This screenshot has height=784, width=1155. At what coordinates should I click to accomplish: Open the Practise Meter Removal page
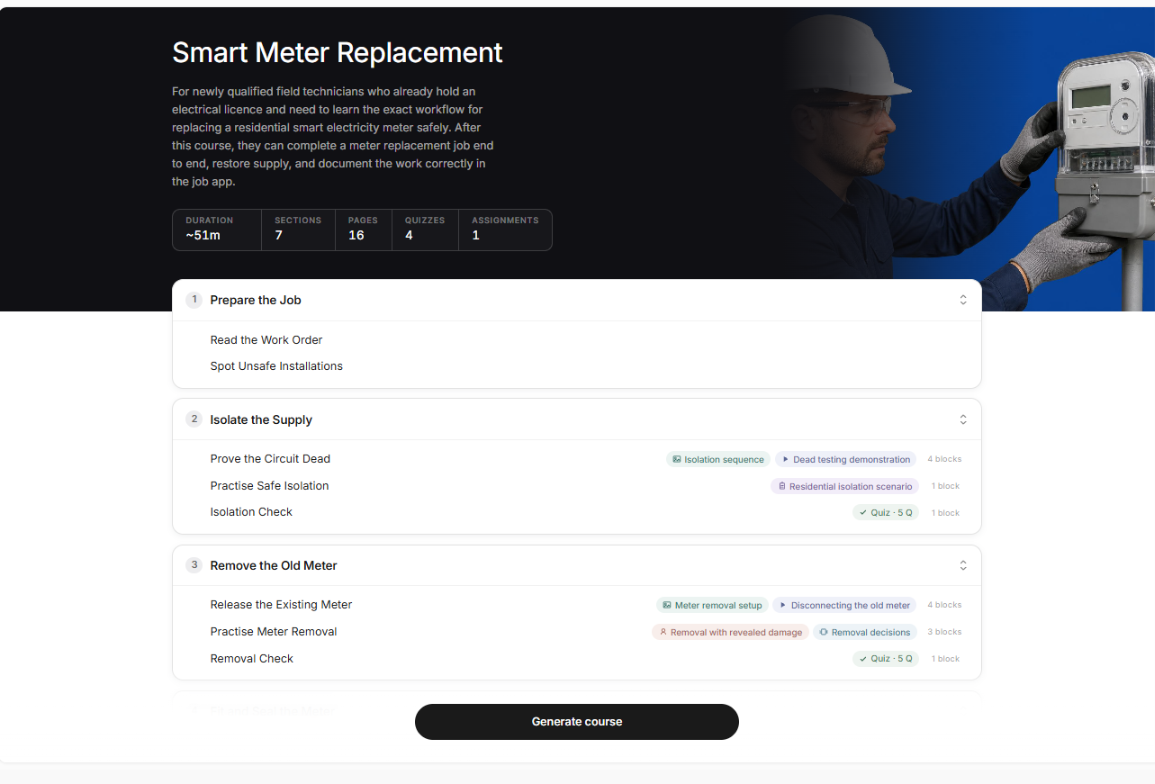[273, 631]
